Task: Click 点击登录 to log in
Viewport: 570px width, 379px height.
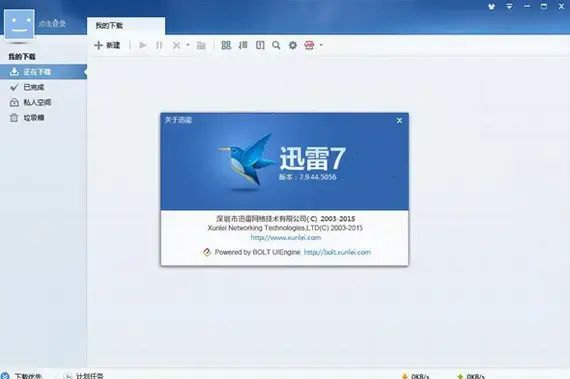Action: click(52, 24)
